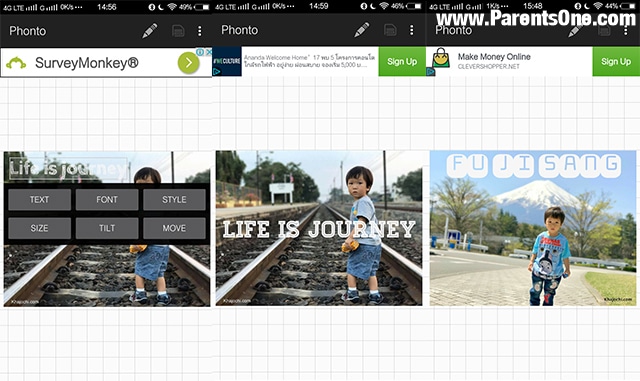Tap the Mount Fuji photo of the boy

click(533, 228)
